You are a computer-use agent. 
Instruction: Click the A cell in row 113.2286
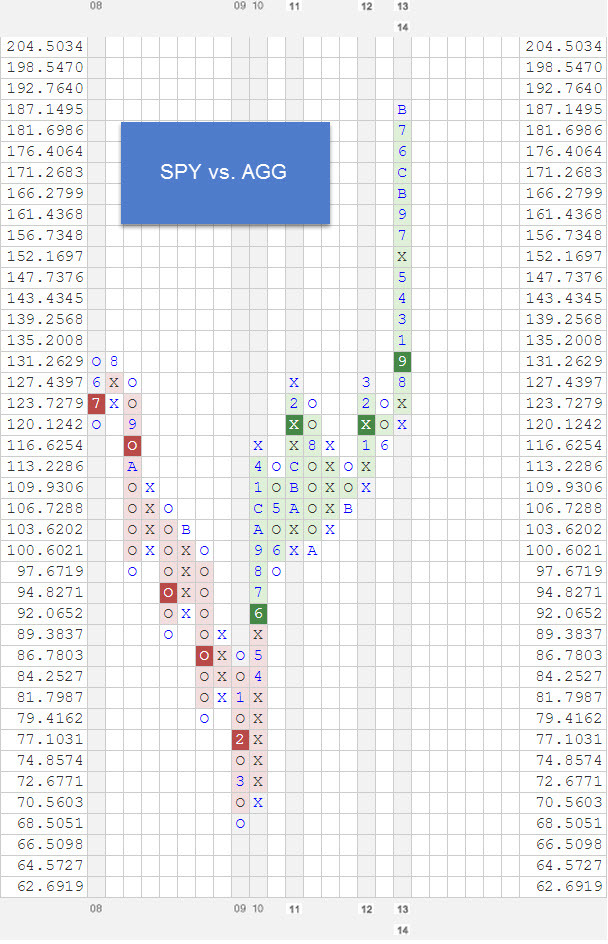tap(132, 467)
